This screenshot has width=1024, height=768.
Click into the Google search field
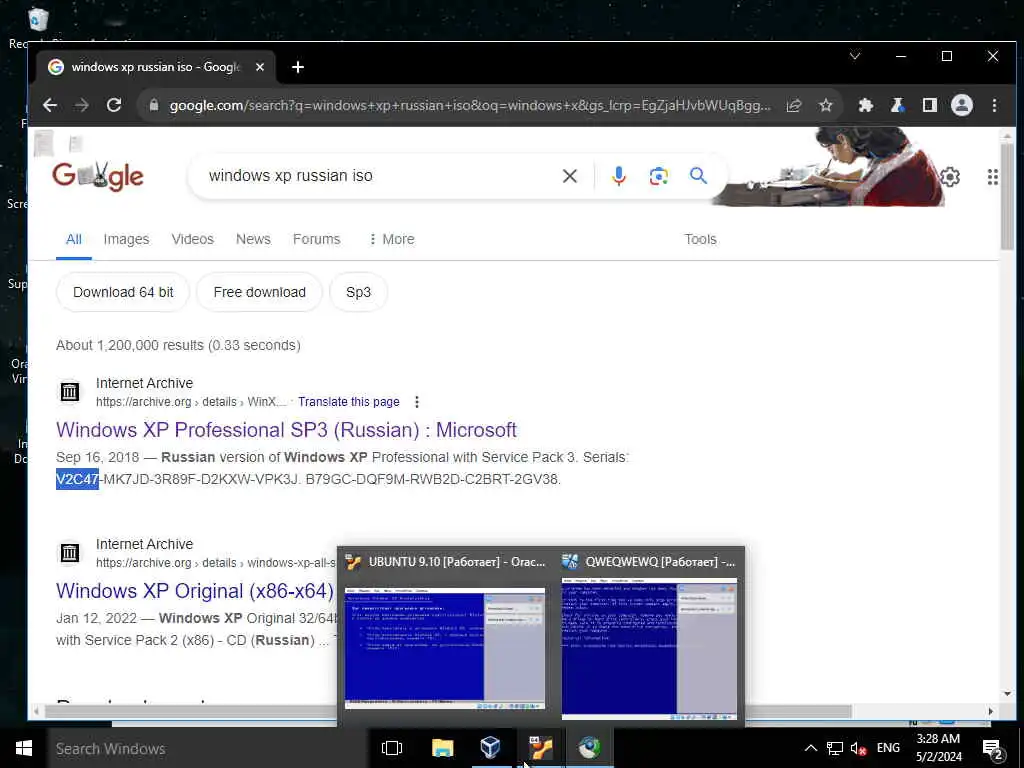pos(379,176)
